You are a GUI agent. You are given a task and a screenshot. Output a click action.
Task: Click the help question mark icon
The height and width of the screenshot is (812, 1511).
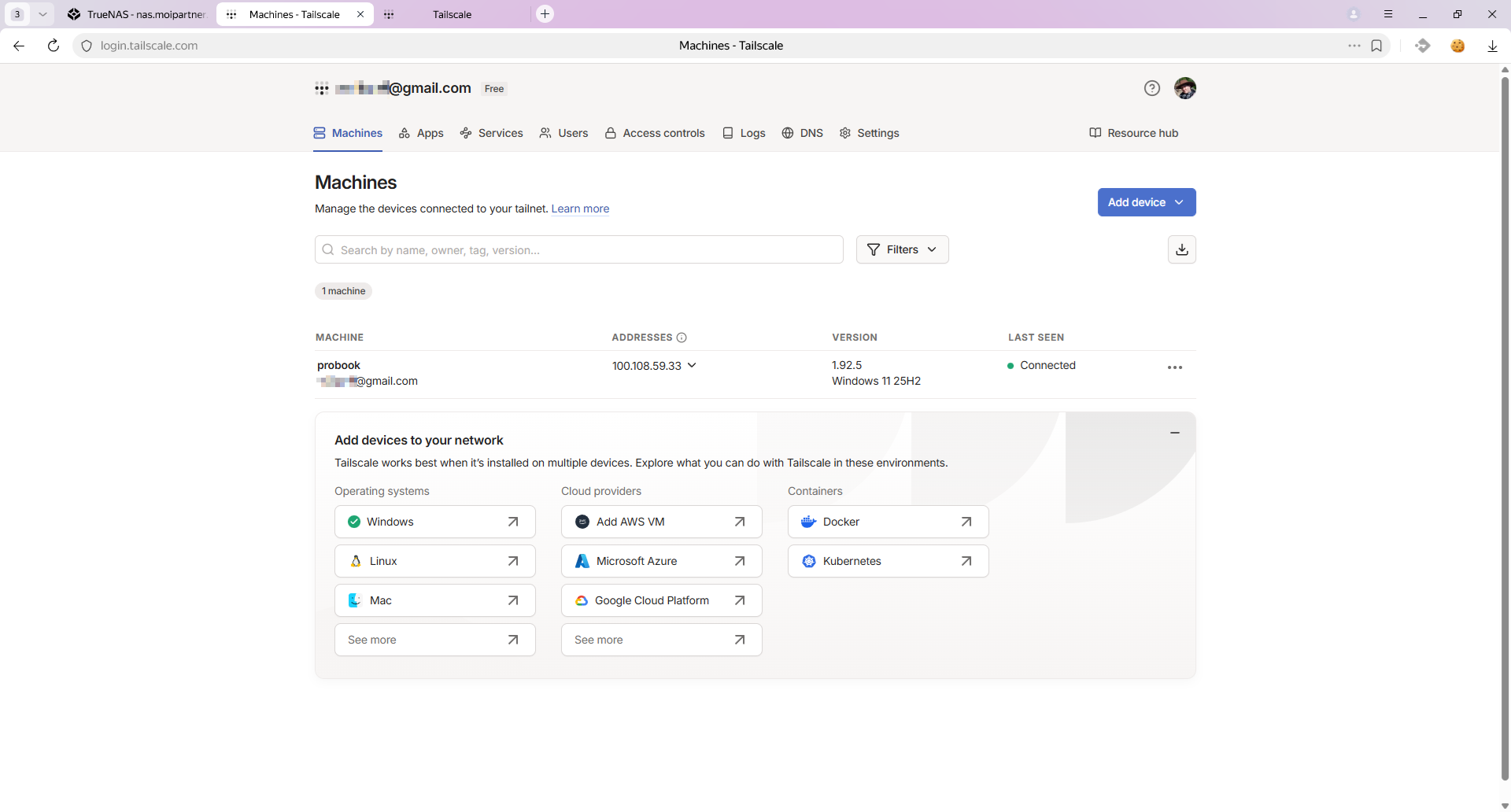tap(1151, 88)
